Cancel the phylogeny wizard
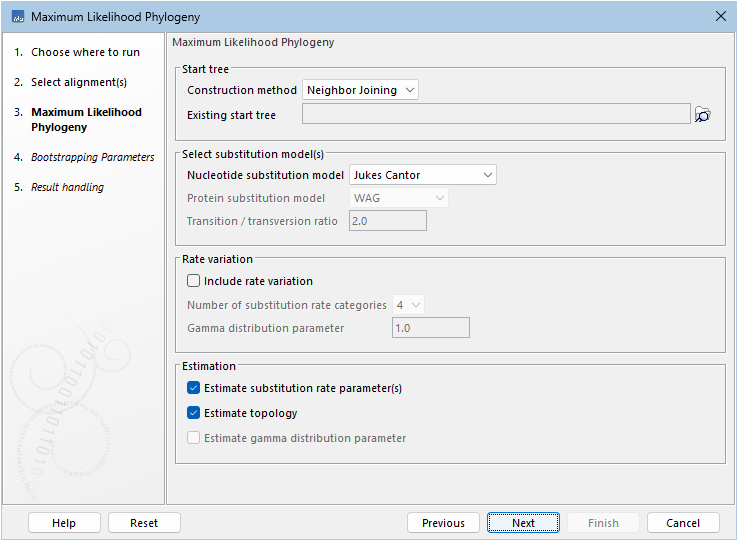Image resolution: width=737 pixels, height=540 pixels. pyautogui.click(x=683, y=523)
